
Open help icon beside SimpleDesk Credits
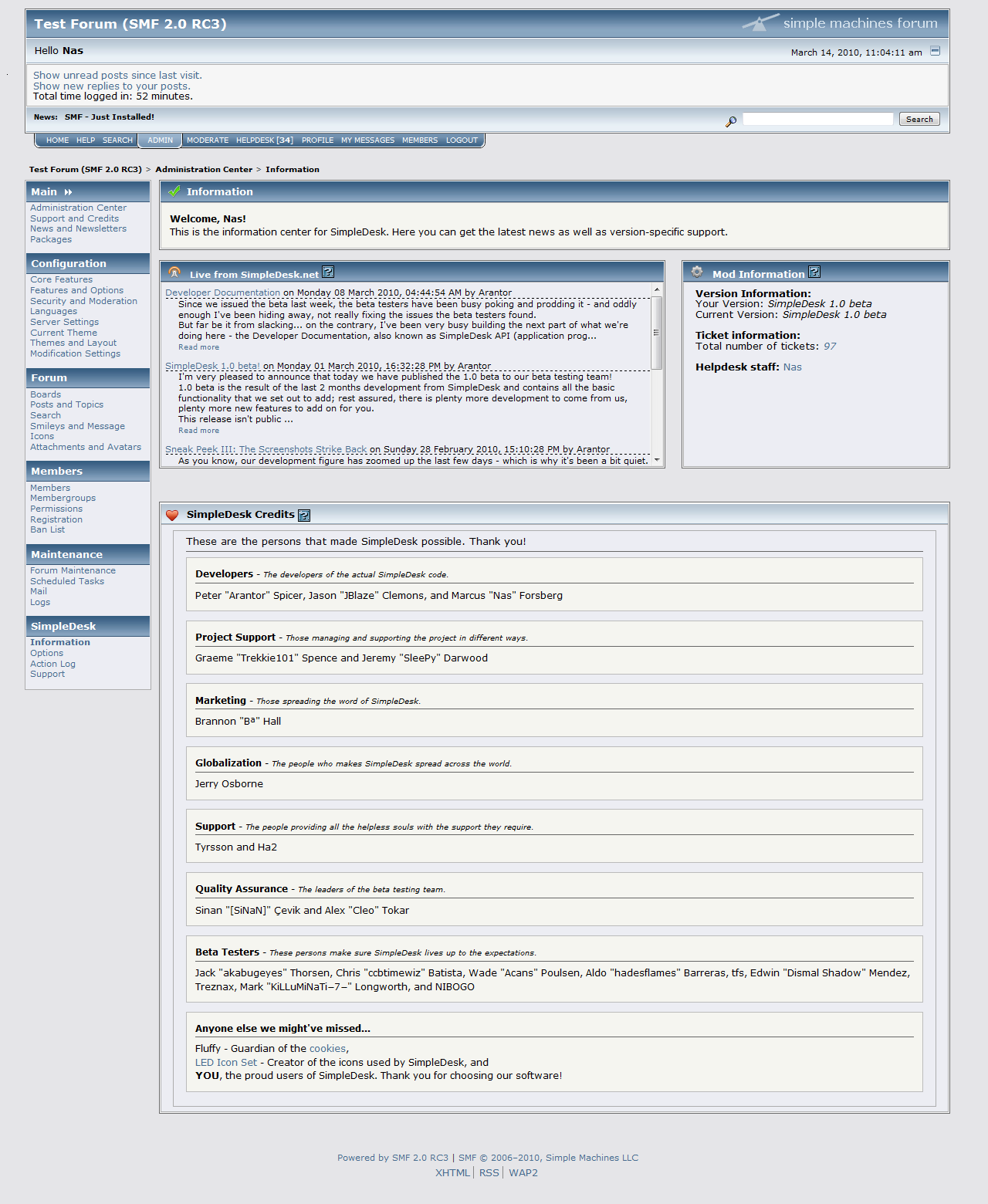304,515
